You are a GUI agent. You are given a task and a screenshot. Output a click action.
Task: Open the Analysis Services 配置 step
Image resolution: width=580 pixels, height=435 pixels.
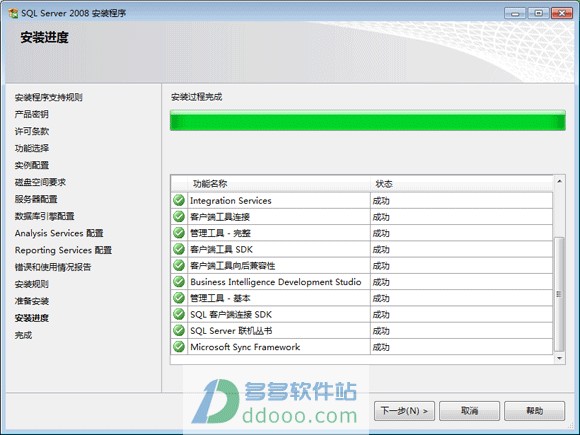pyautogui.click(x=59, y=233)
